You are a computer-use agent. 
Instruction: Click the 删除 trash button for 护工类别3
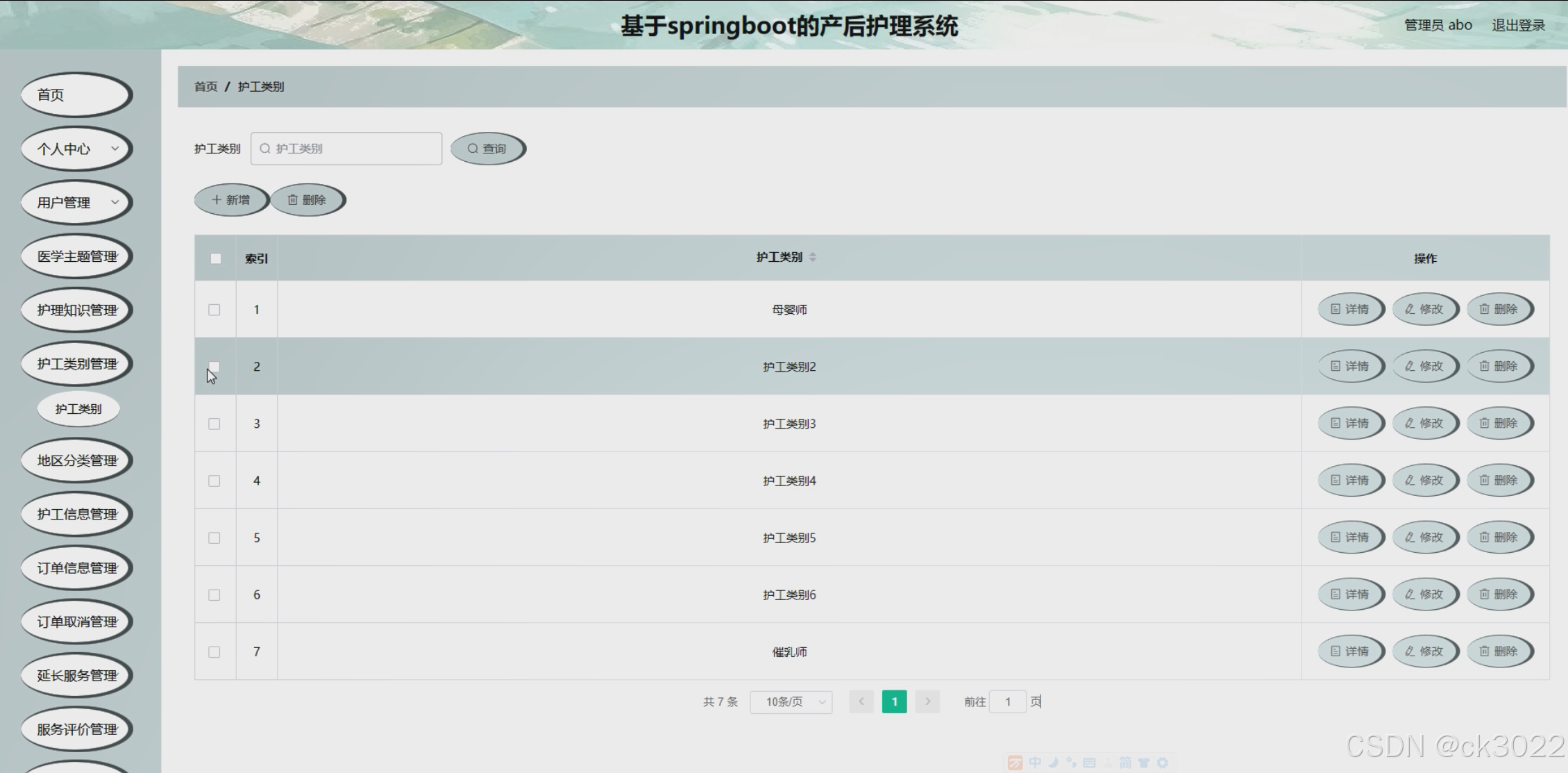1499,423
